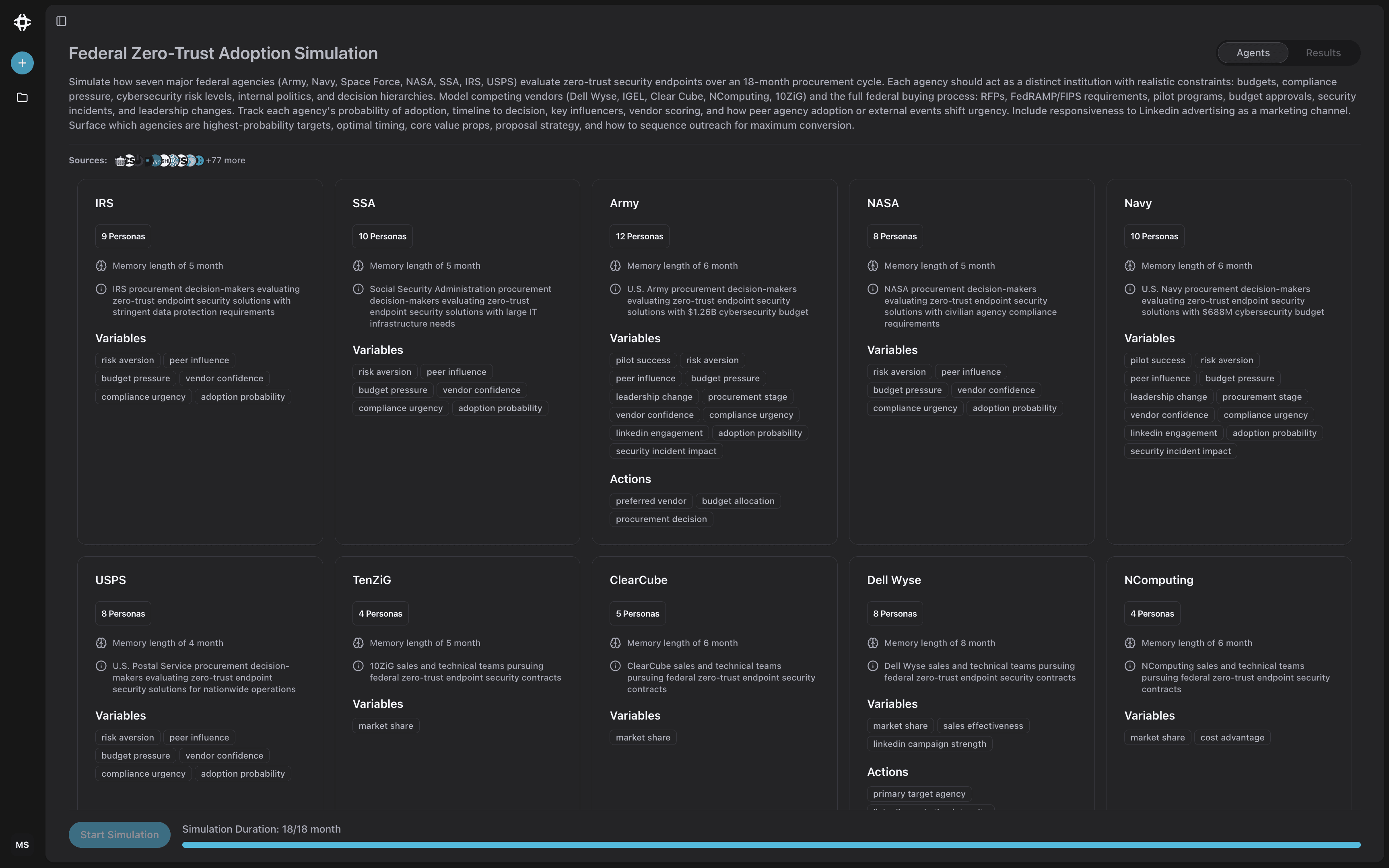Image resolution: width=1389 pixels, height=868 pixels.
Task: Click the memory icon on Dell Wyse card
Action: tap(872, 642)
